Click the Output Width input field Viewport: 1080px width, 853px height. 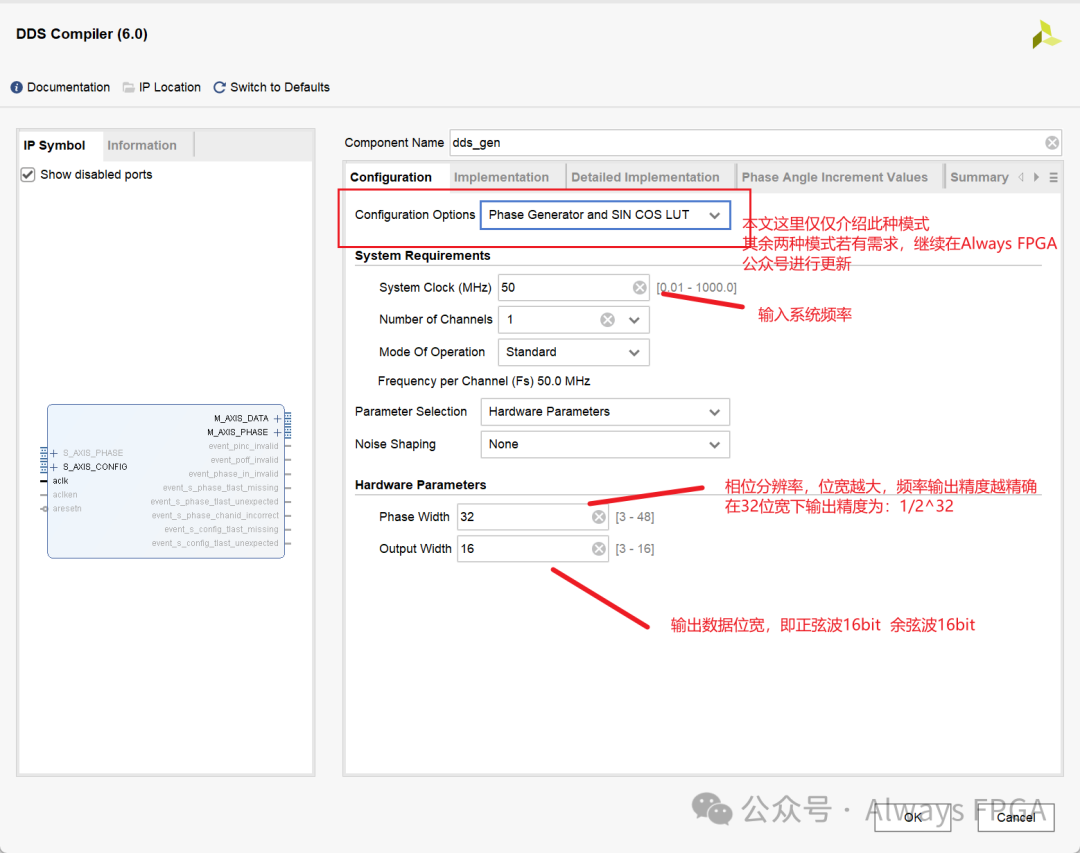pyautogui.click(x=532, y=548)
